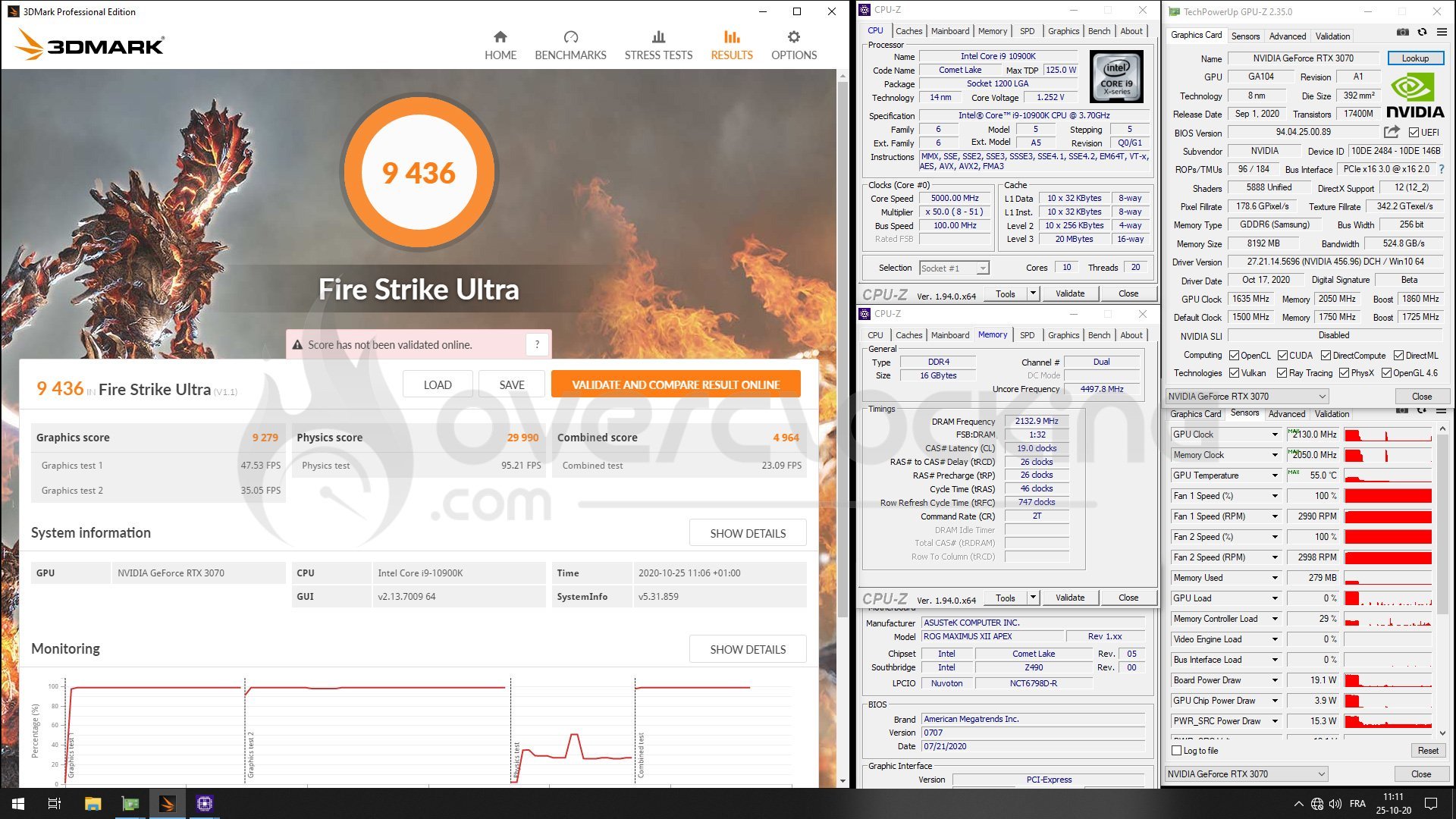The image size is (1456, 819).
Task: Toggle the UEFI checkbox in GPU-Z
Action: click(x=1414, y=132)
